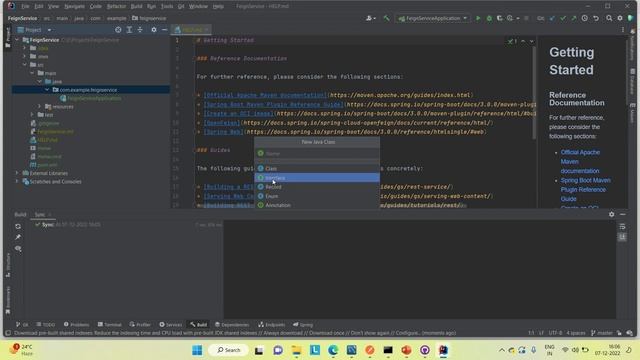Open File Explorer from the taskbar
This screenshot has height=360, width=640.
pyautogui.click(x=296, y=350)
